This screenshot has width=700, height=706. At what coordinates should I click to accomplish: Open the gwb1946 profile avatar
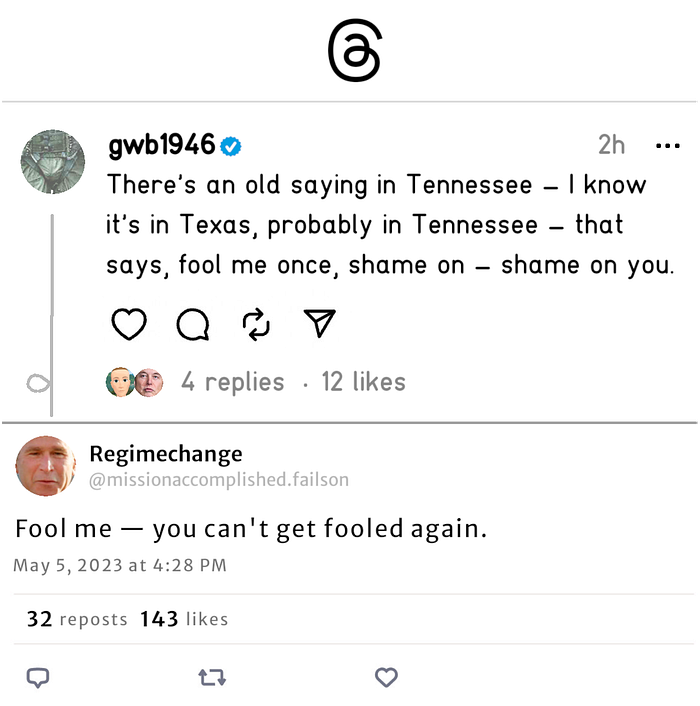53,162
